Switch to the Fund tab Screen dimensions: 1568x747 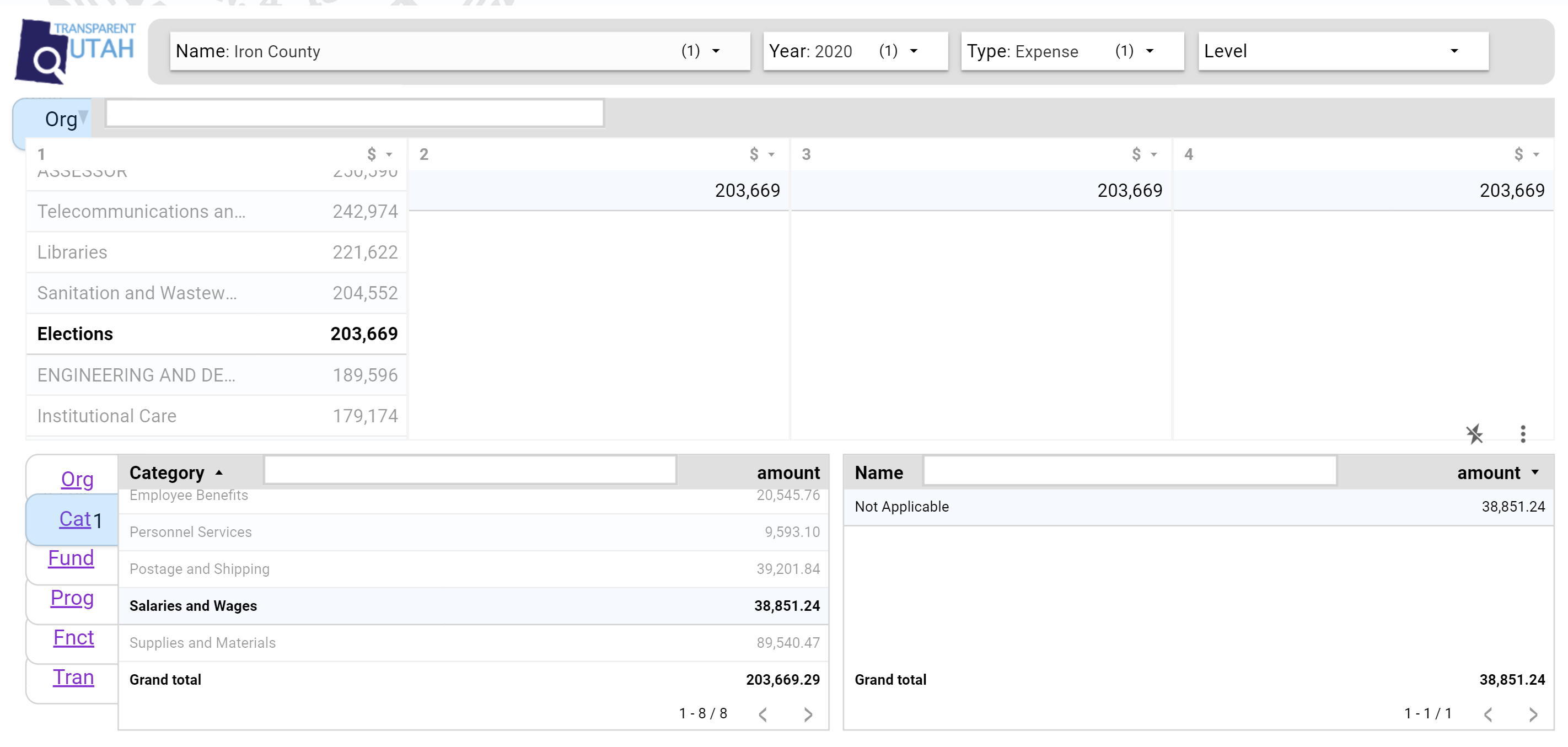click(71, 558)
